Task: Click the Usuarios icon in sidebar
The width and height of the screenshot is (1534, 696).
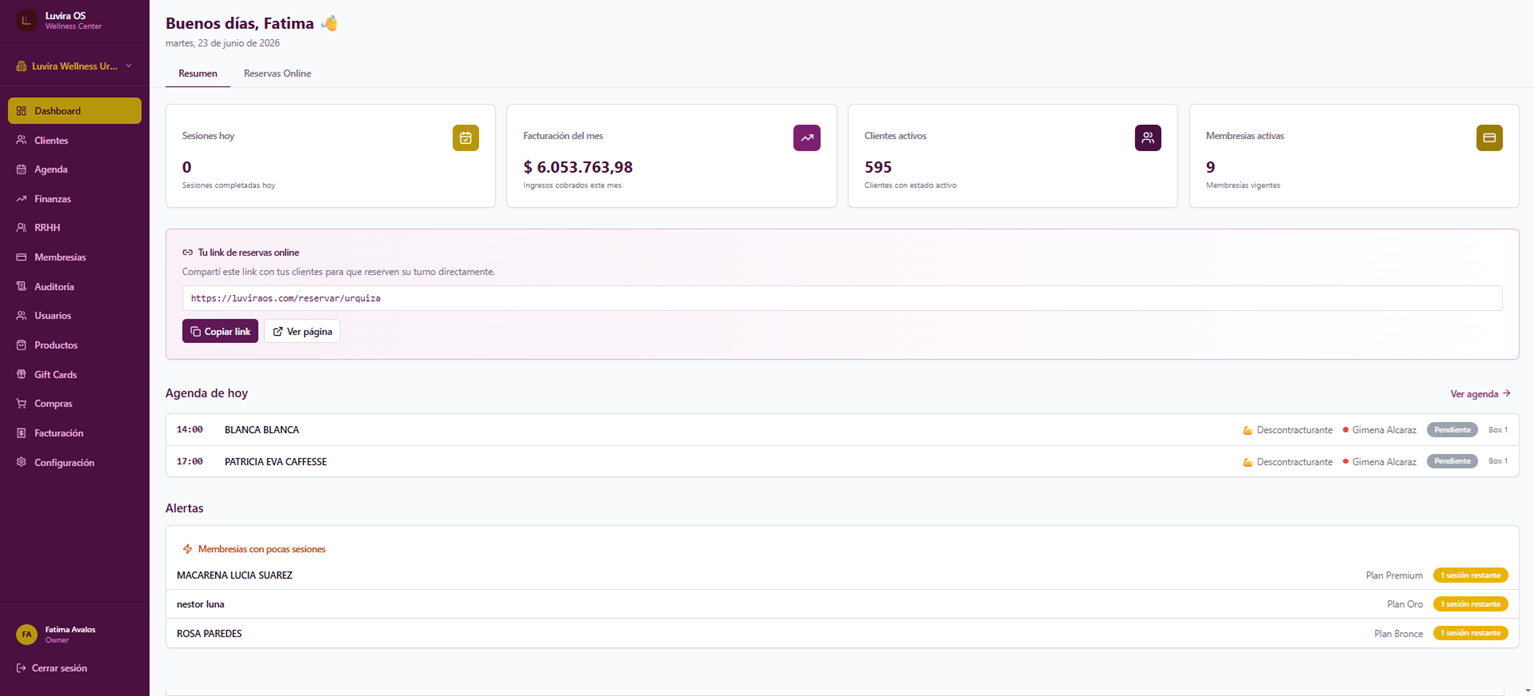Action: pyautogui.click(x=21, y=316)
